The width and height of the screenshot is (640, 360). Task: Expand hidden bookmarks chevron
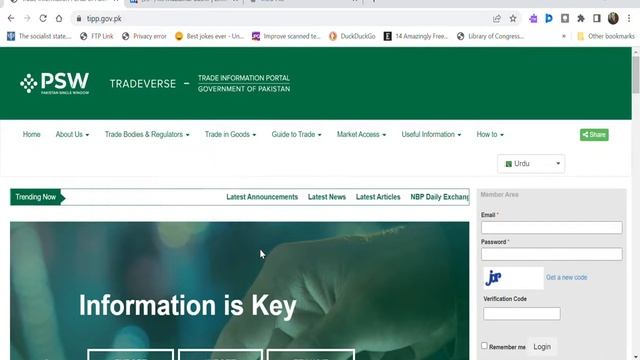coord(564,36)
